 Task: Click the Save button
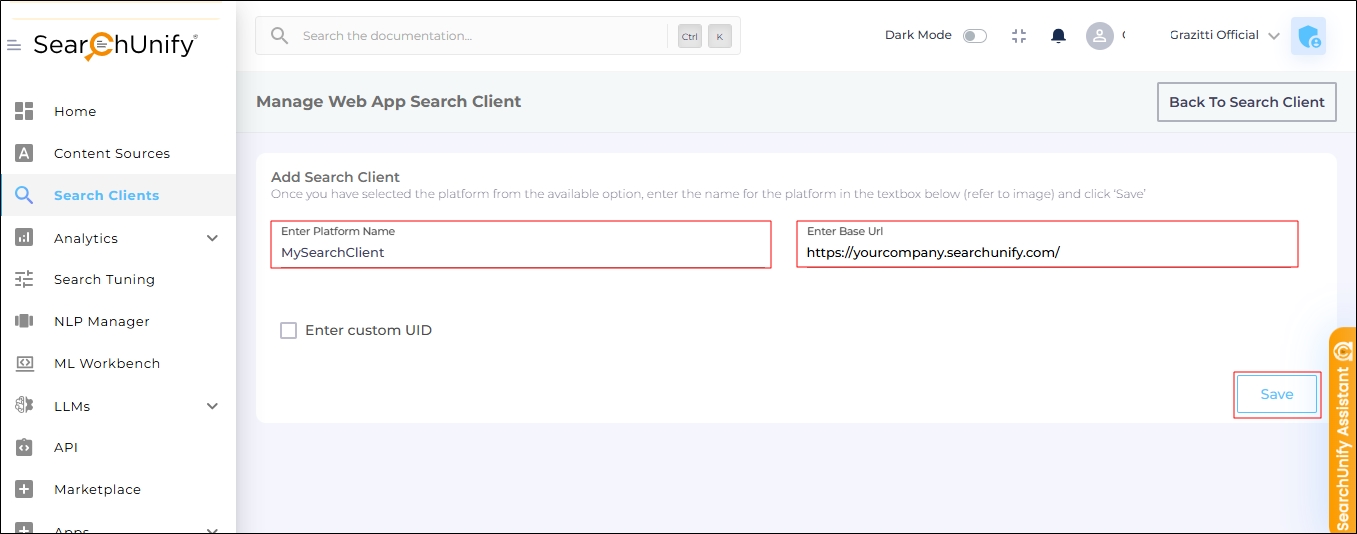[x=1277, y=394]
